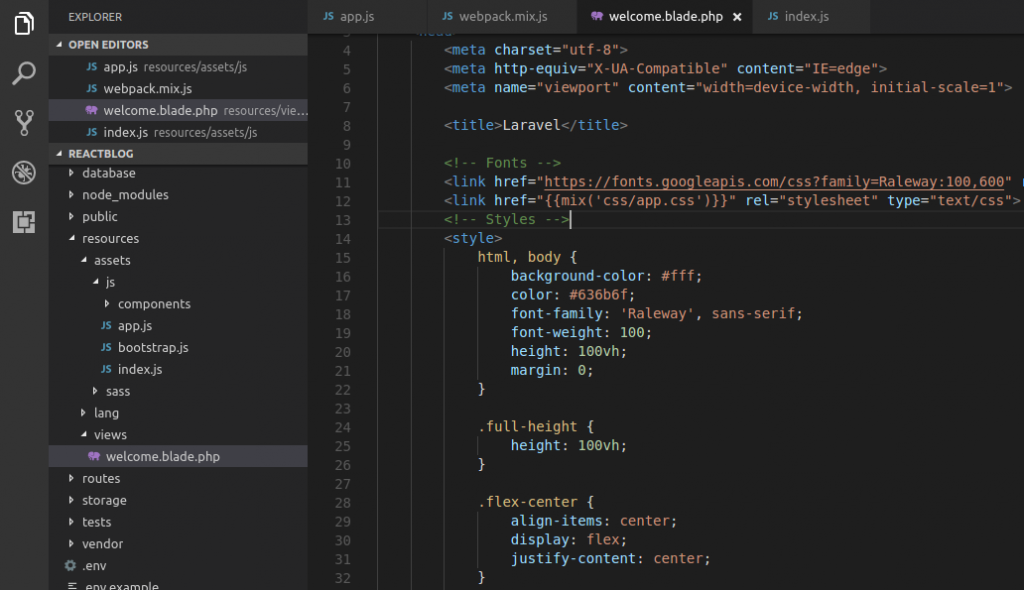Click the justify-content center declaration
The width and height of the screenshot is (1024, 590).
click(x=610, y=559)
